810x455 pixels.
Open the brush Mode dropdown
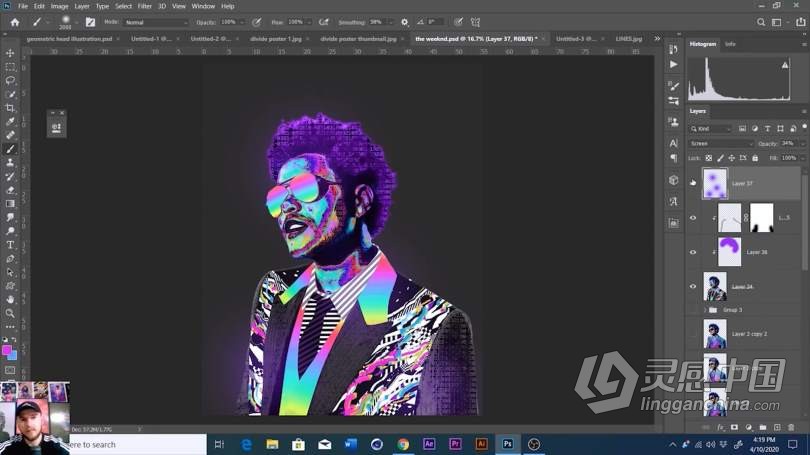point(156,22)
